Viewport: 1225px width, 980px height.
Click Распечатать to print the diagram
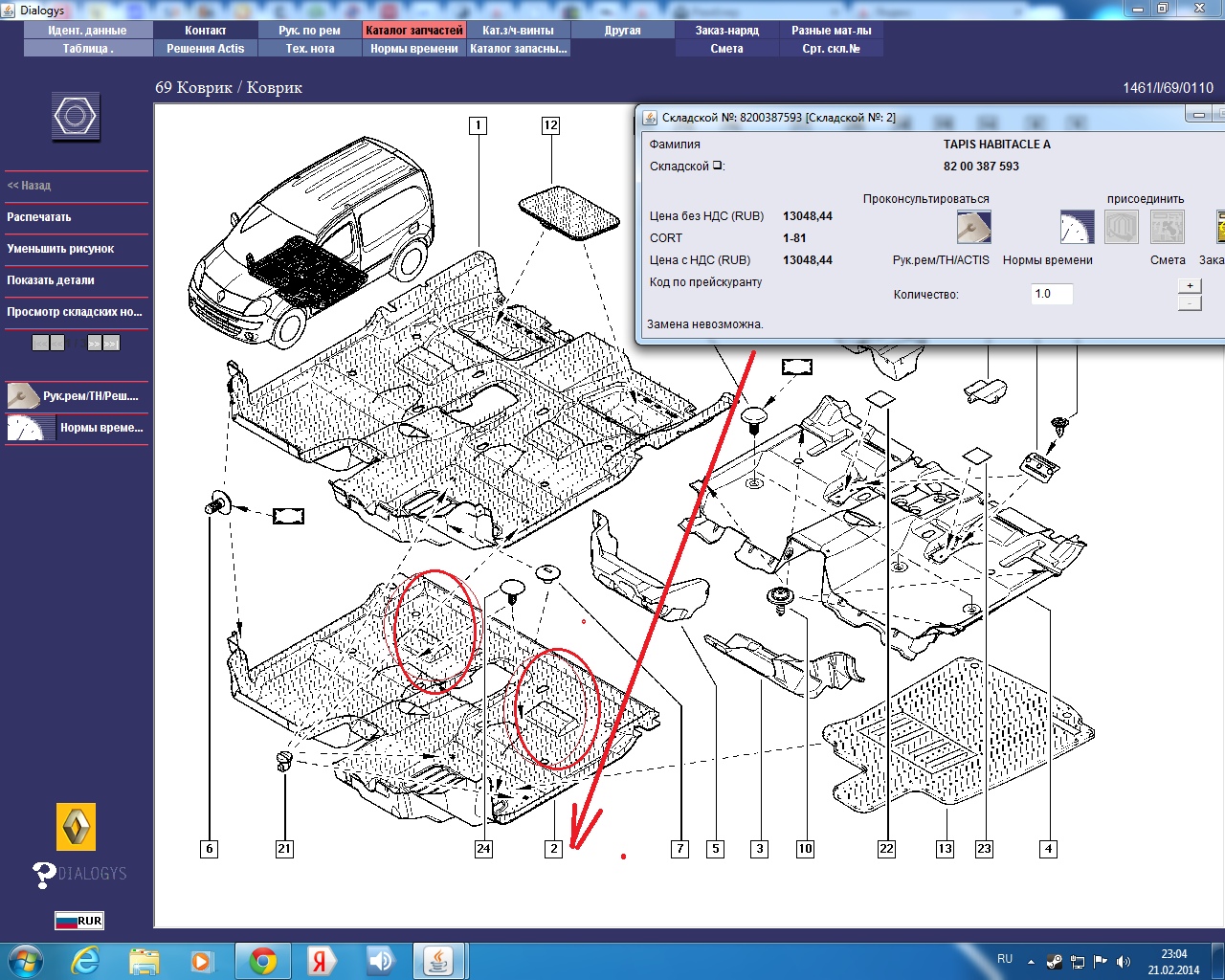(39, 217)
